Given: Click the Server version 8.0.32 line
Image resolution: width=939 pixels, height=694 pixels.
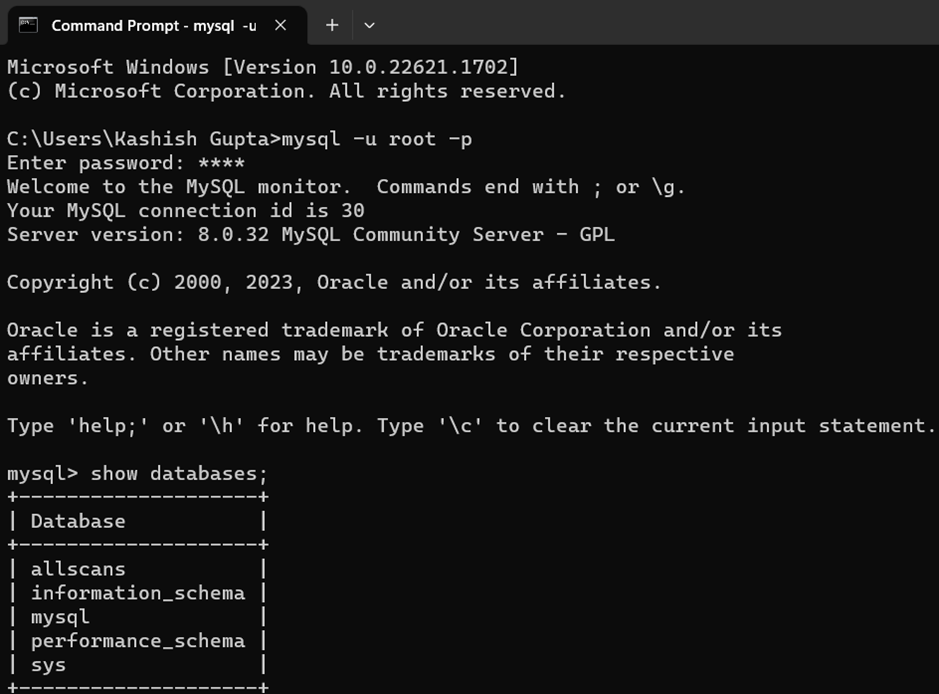Looking at the screenshot, I should pyautogui.click(x=311, y=235).
